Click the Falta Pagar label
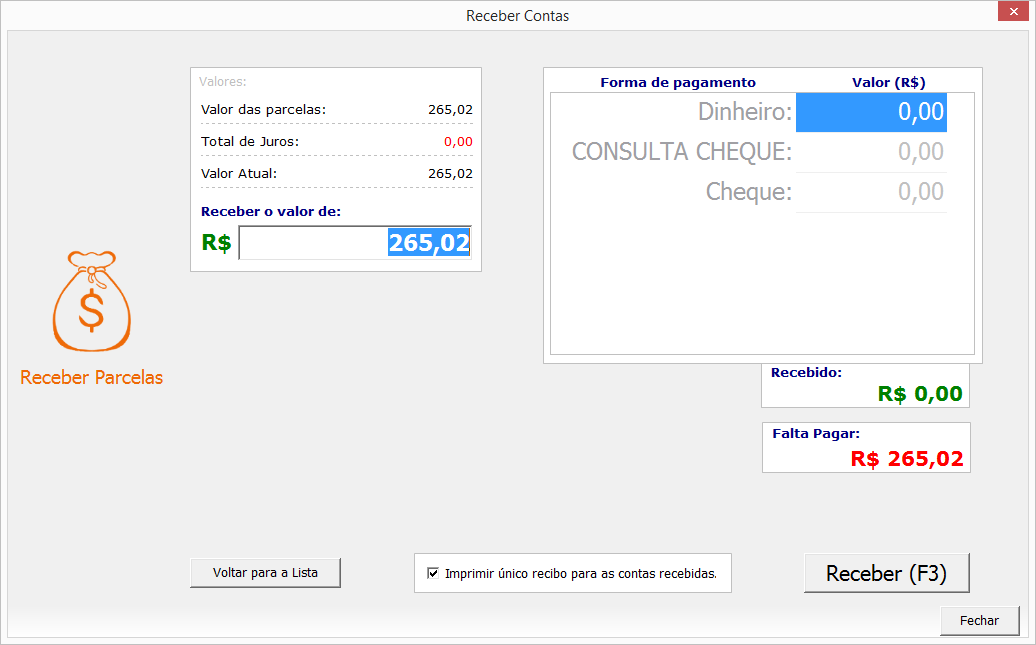The width and height of the screenshot is (1036, 645). coord(816,434)
